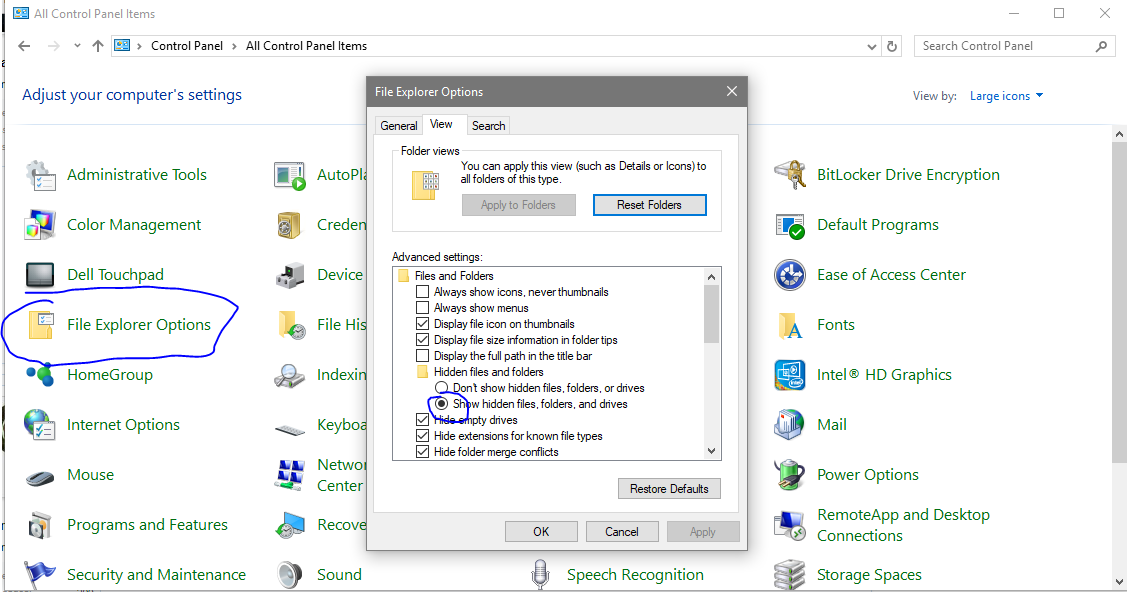Click the Advanced settings scrollbar thumb

pos(712,314)
